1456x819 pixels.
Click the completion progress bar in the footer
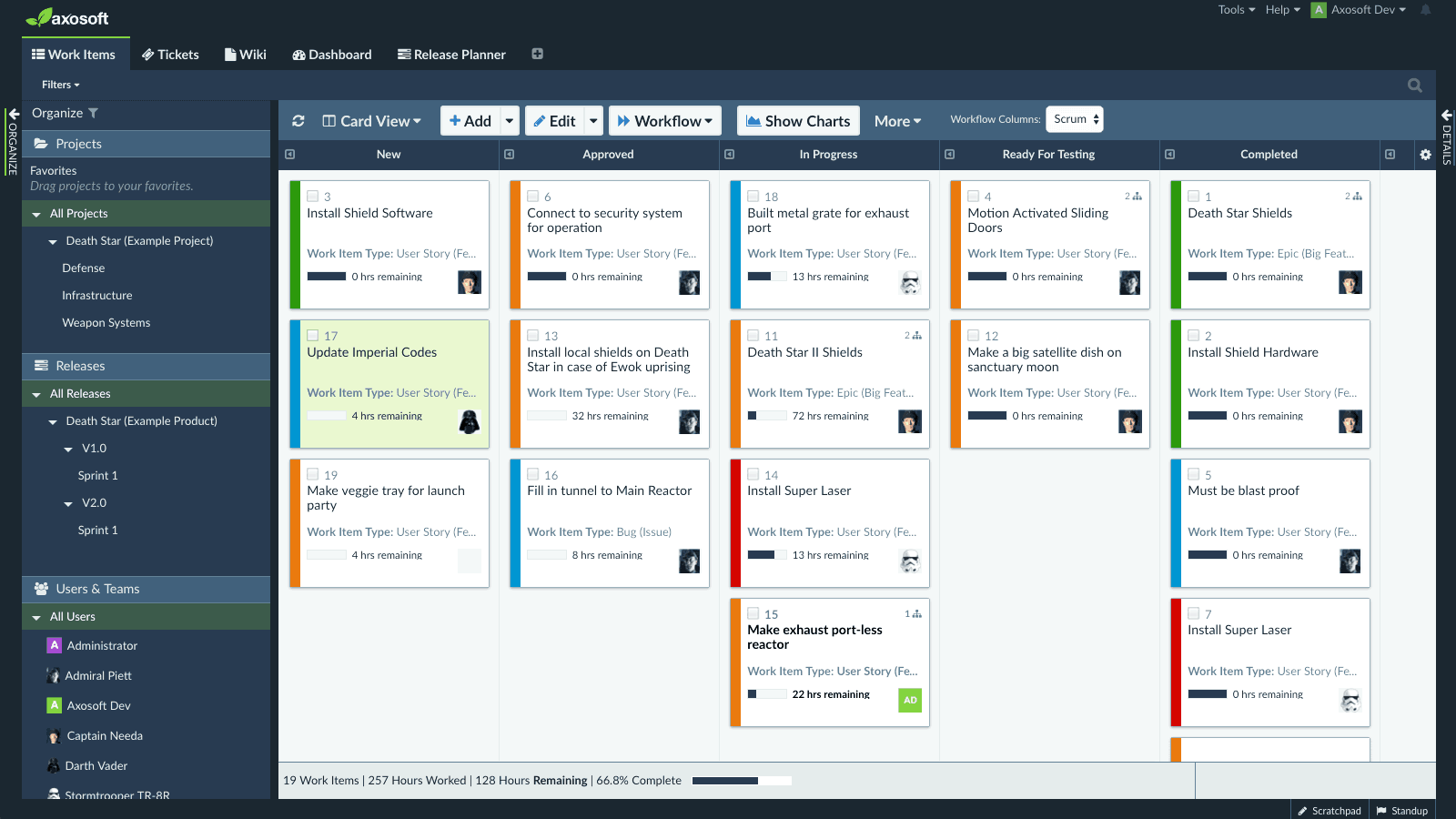pyautogui.click(x=741, y=781)
